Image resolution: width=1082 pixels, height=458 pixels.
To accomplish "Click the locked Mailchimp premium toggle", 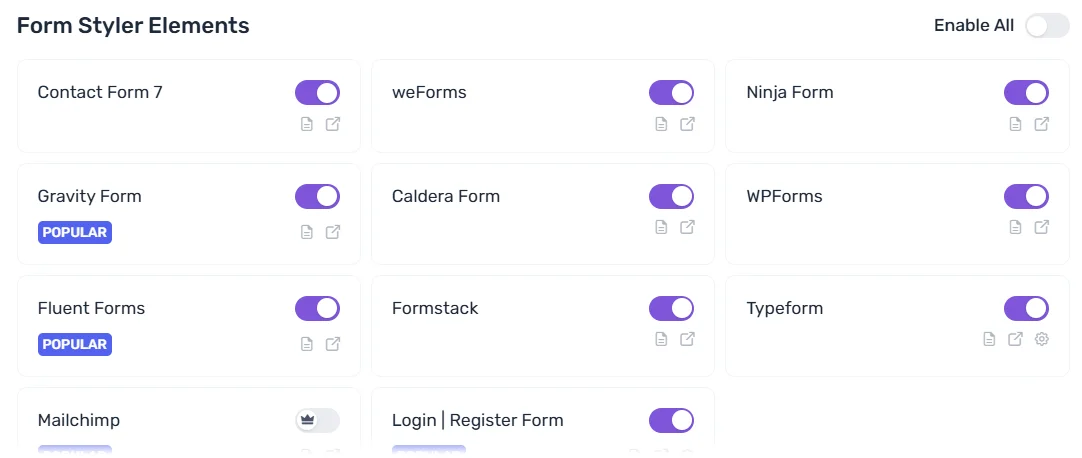I will (x=317, y=421).
